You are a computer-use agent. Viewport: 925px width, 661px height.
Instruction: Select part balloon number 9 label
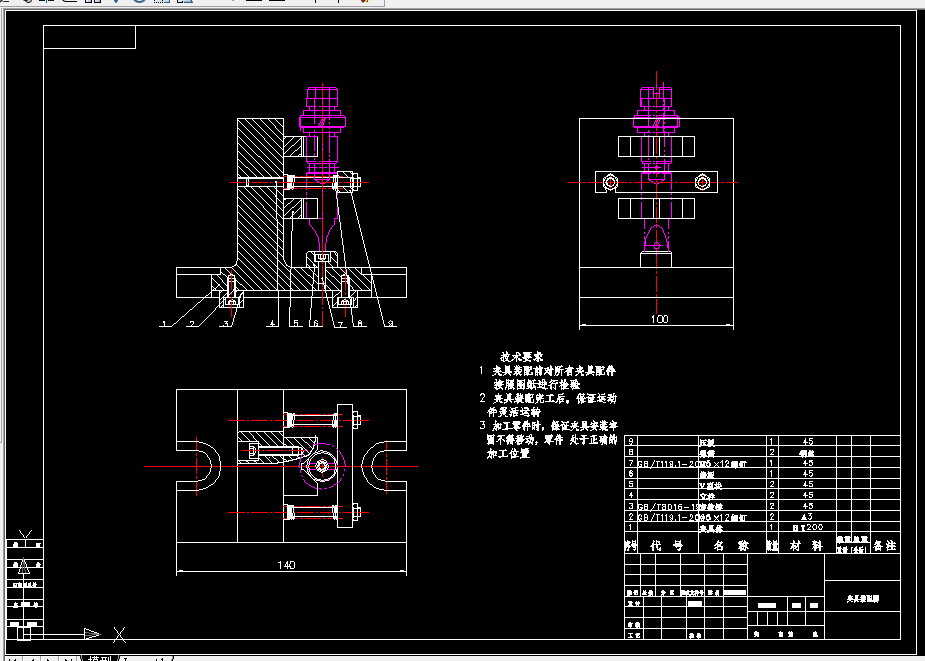point(391,323)
